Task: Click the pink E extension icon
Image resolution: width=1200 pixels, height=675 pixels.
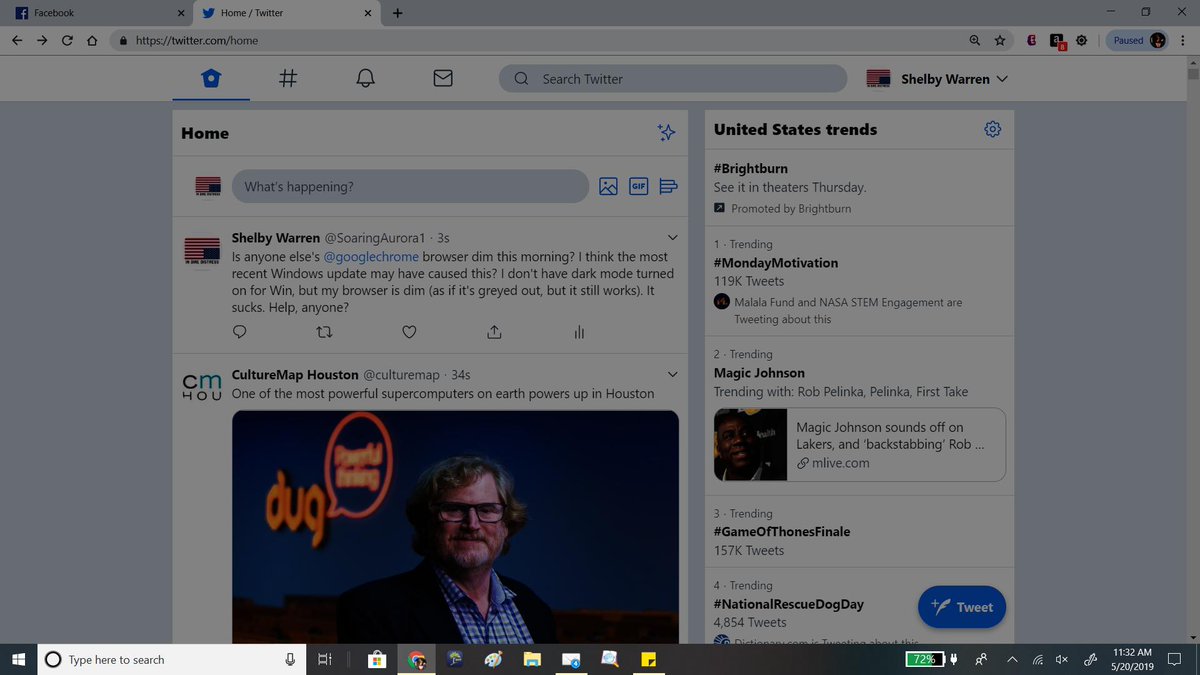Action: 1031,41
